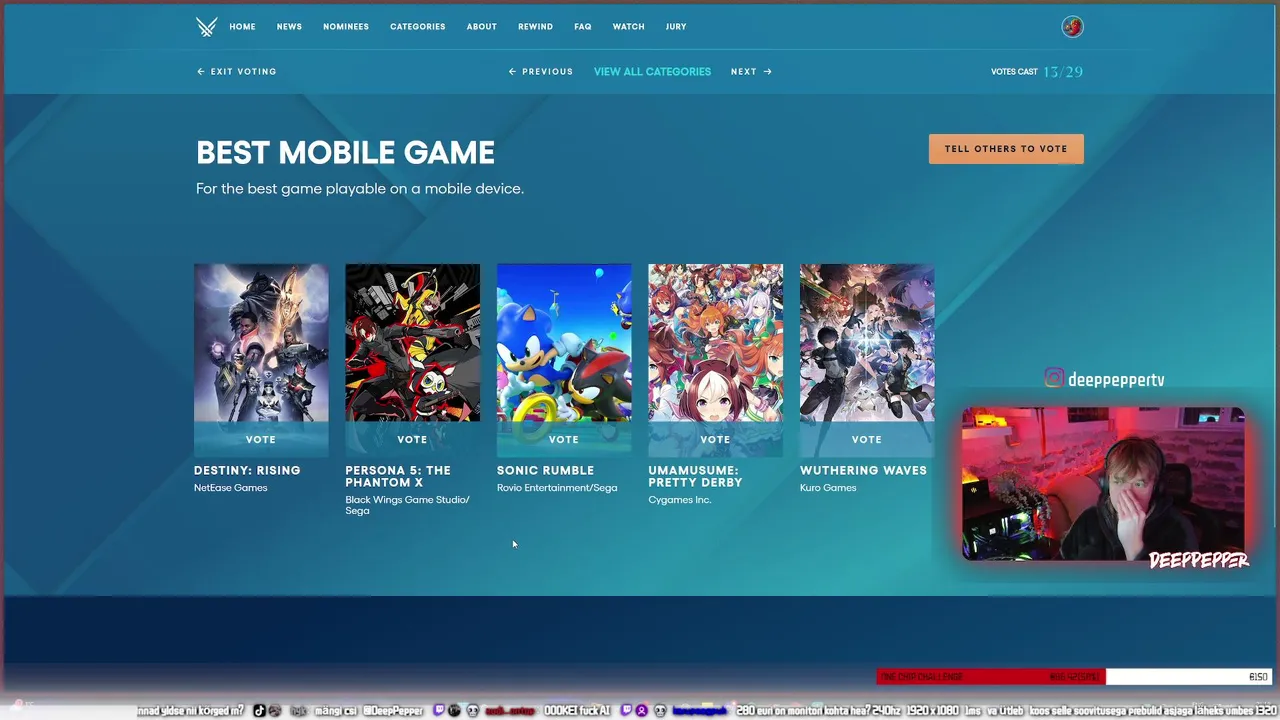Go to Next category
The image size is (1280, 720).
tap(751, 72)
